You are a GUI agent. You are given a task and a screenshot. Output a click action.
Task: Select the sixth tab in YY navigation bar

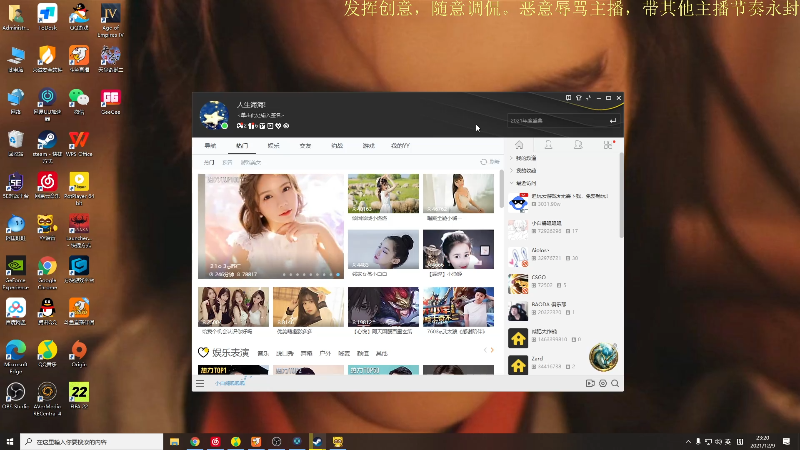coord(368,145)
